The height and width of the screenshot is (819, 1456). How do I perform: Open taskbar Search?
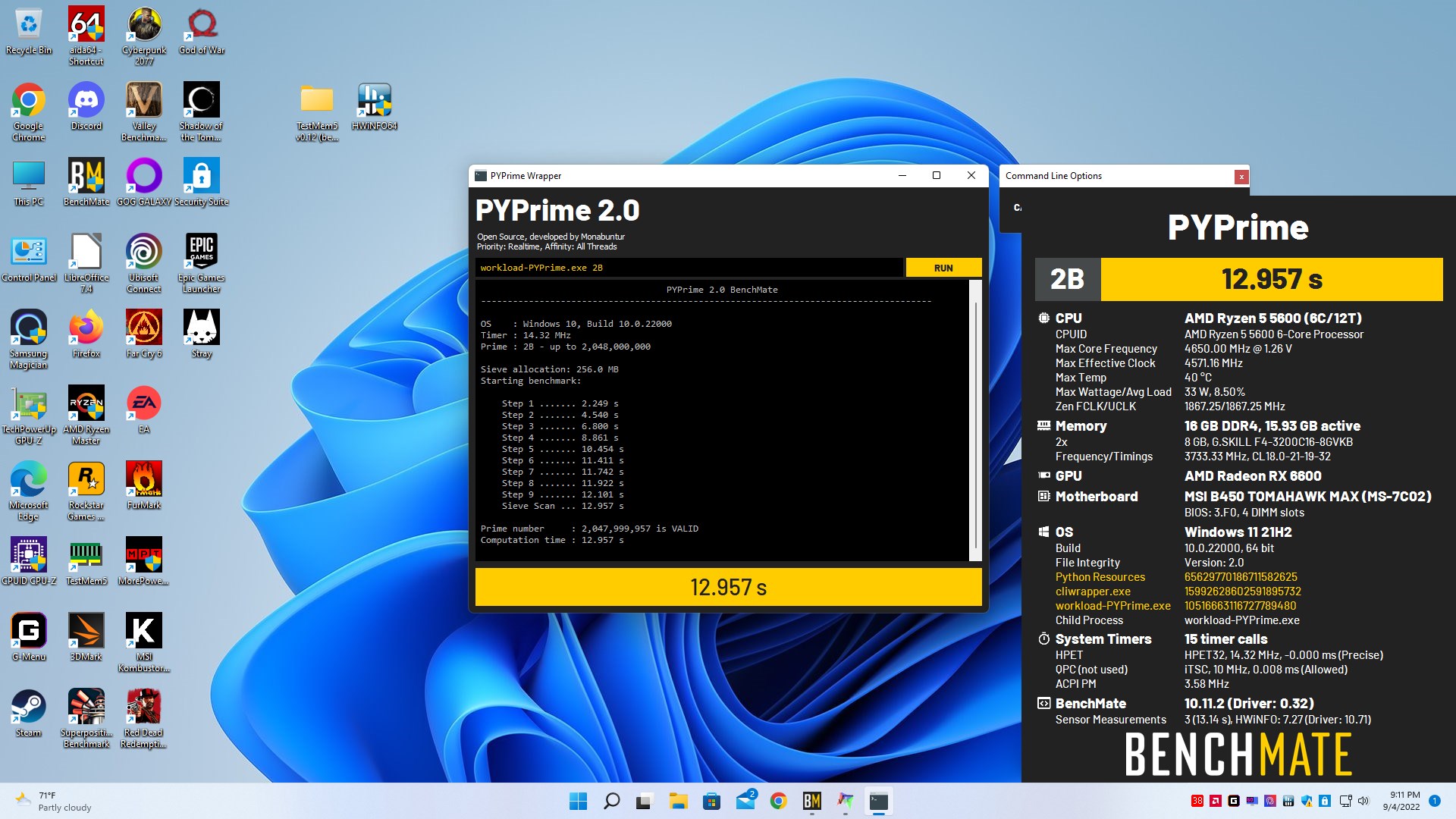[611, 801]
